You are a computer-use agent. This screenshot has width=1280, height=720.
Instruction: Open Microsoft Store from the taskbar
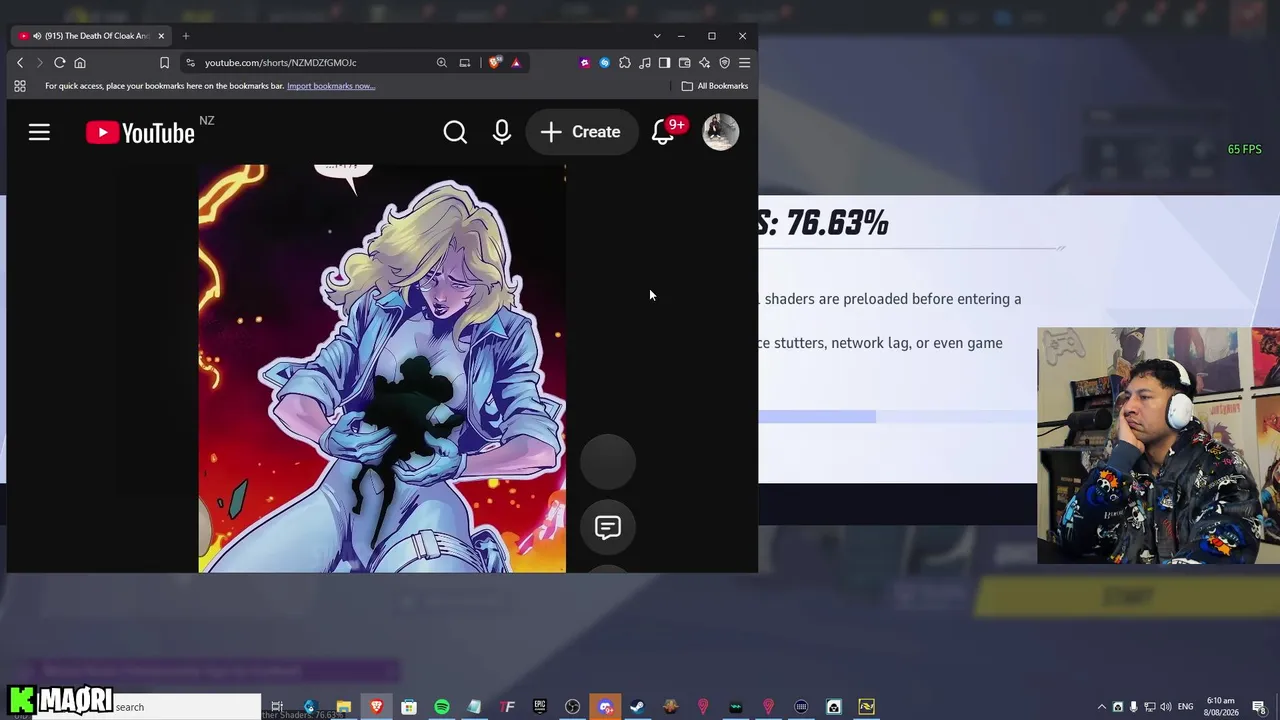click(x=409, y=707)
